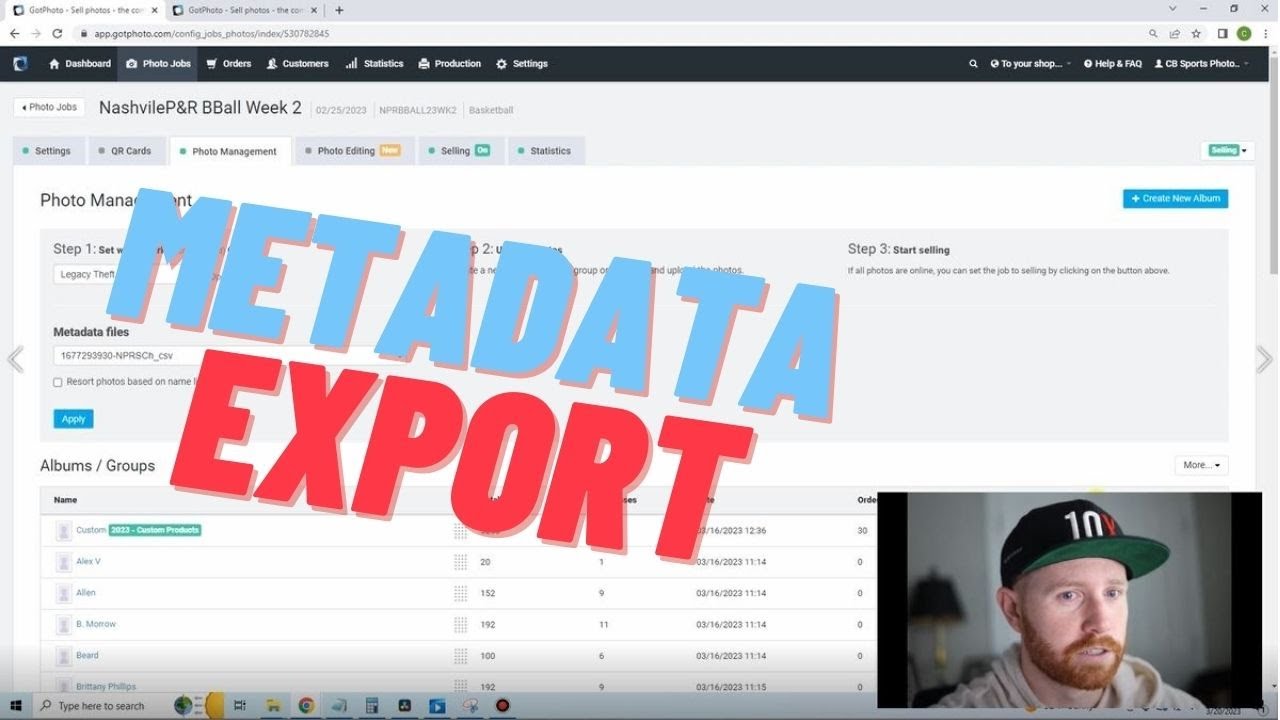Expand the CB Sports Photo account menu
This screenshot has height=720, width=1280.
coord(1201,64)
